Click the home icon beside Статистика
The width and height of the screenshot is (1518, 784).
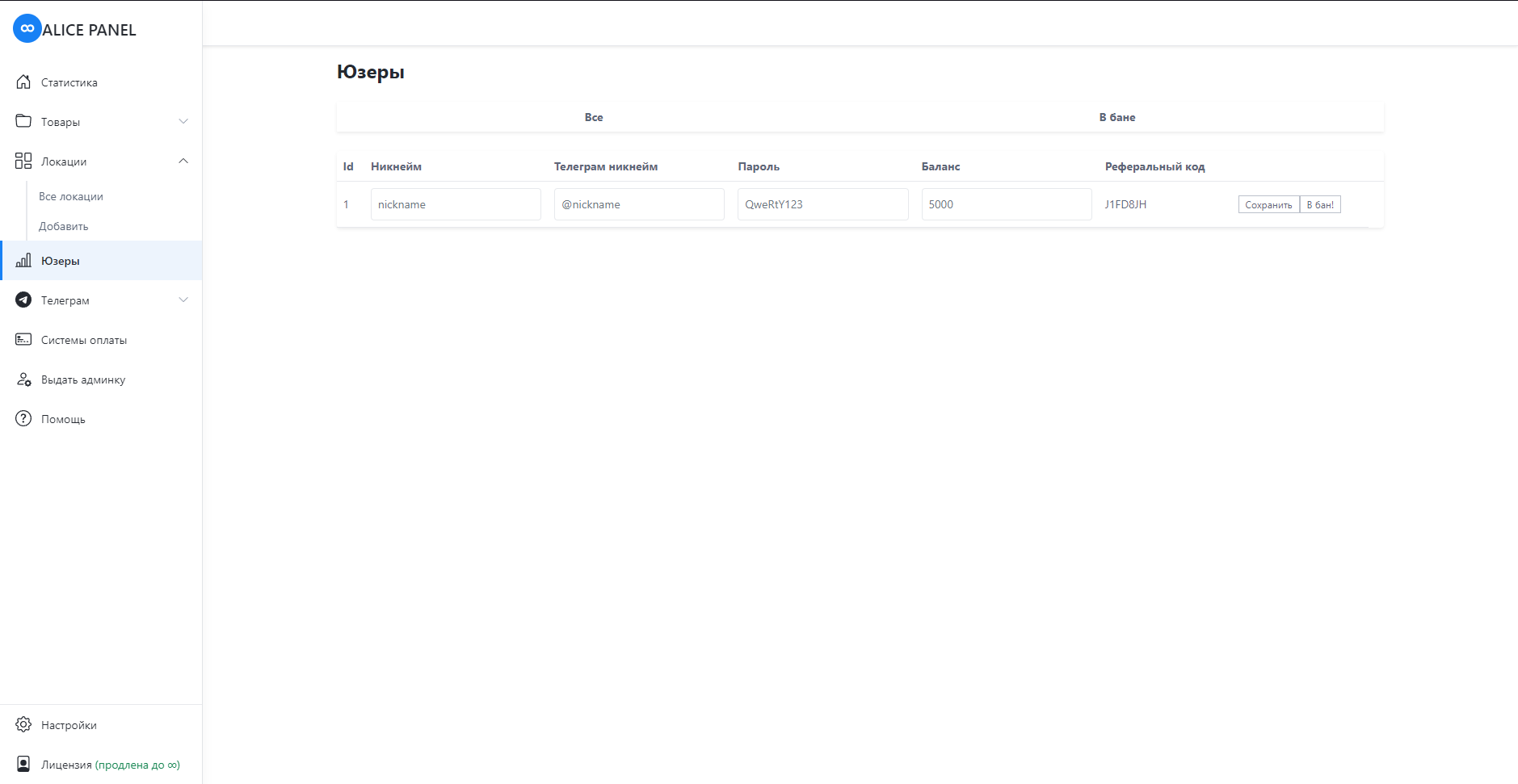23,82
